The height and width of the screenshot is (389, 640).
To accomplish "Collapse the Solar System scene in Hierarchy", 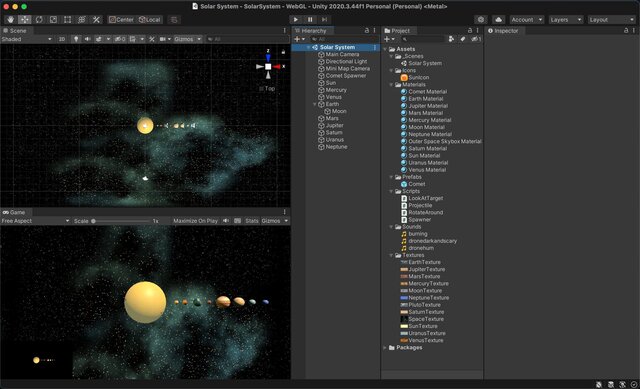I will [x=308, y=47].
